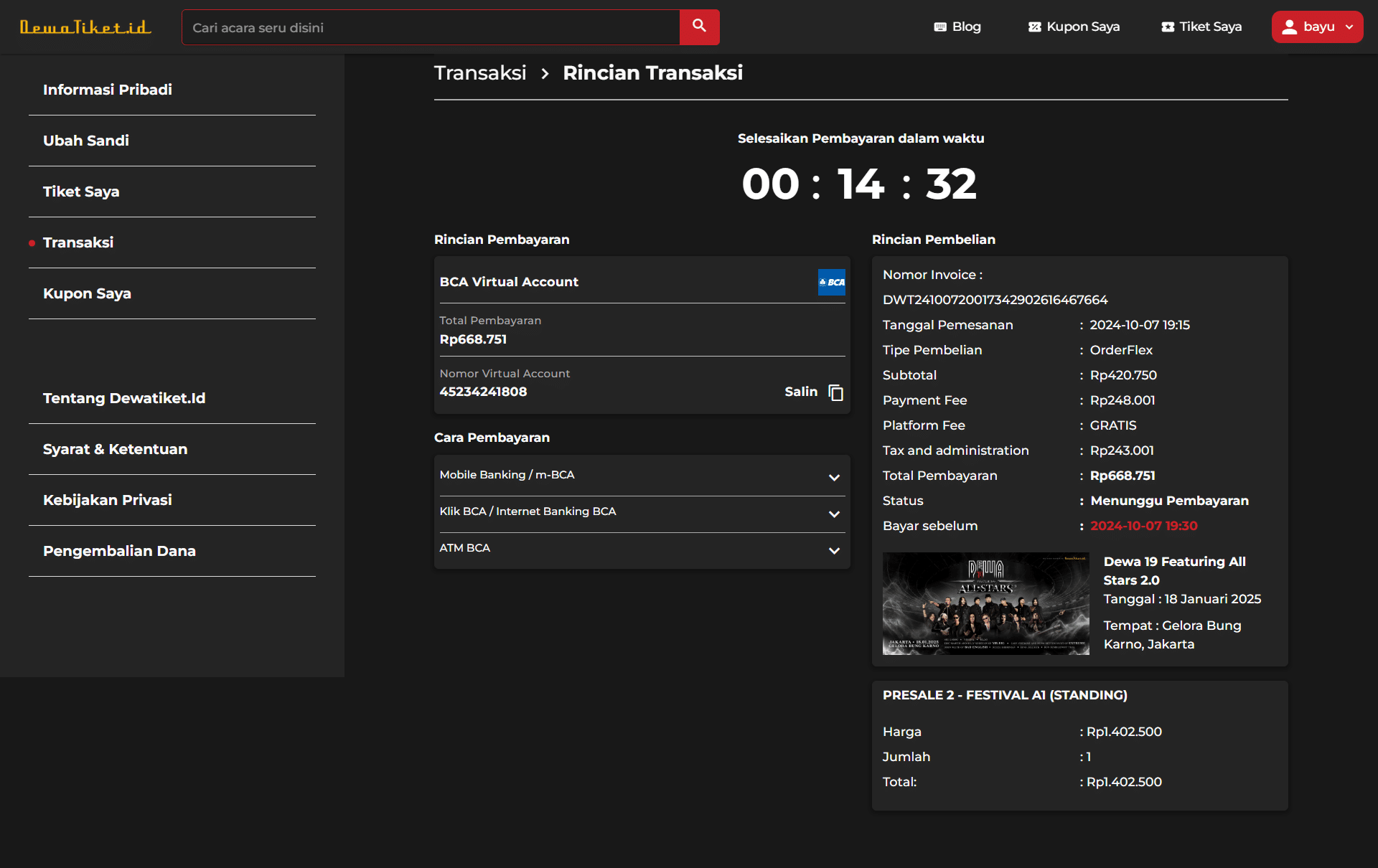Image resolution: width=1378 pixels, height=868 pixels.
Task: Click Tiket Saya label in top navigation
Action: tap(1210, 27)
